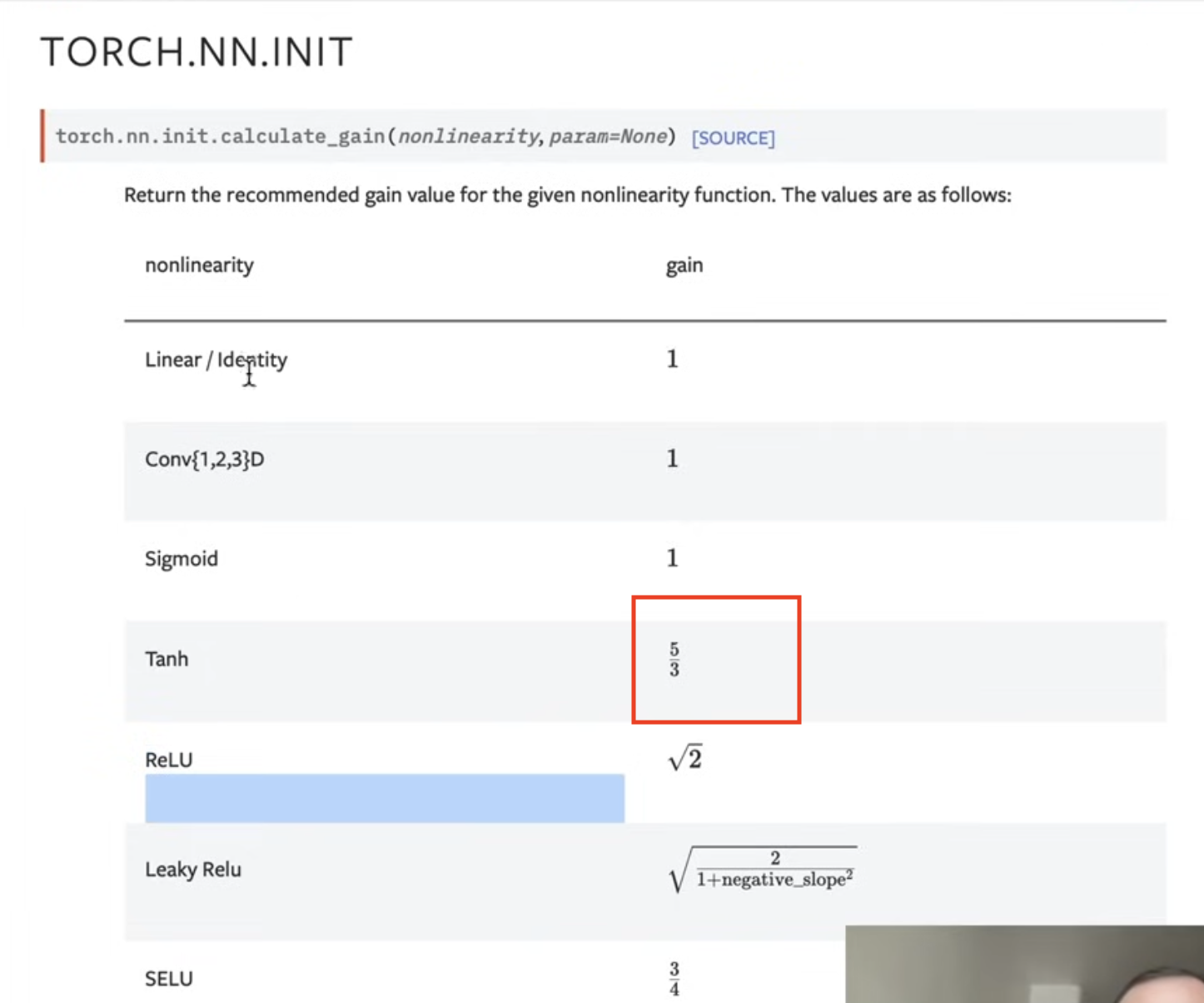Click the gain value 1 for Linear / Identity

(x=672, y=359)
